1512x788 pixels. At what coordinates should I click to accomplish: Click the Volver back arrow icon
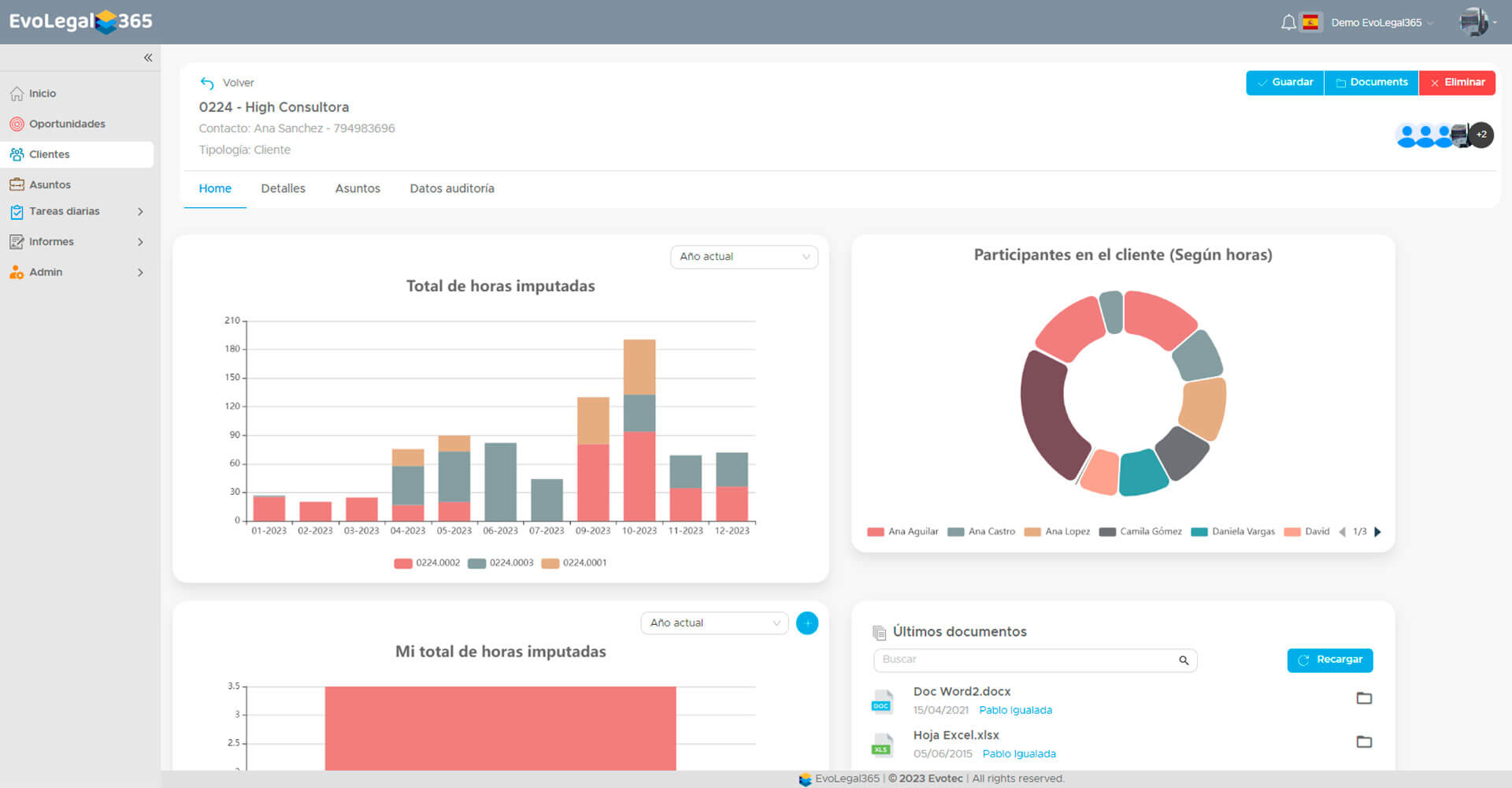[207, 84]
